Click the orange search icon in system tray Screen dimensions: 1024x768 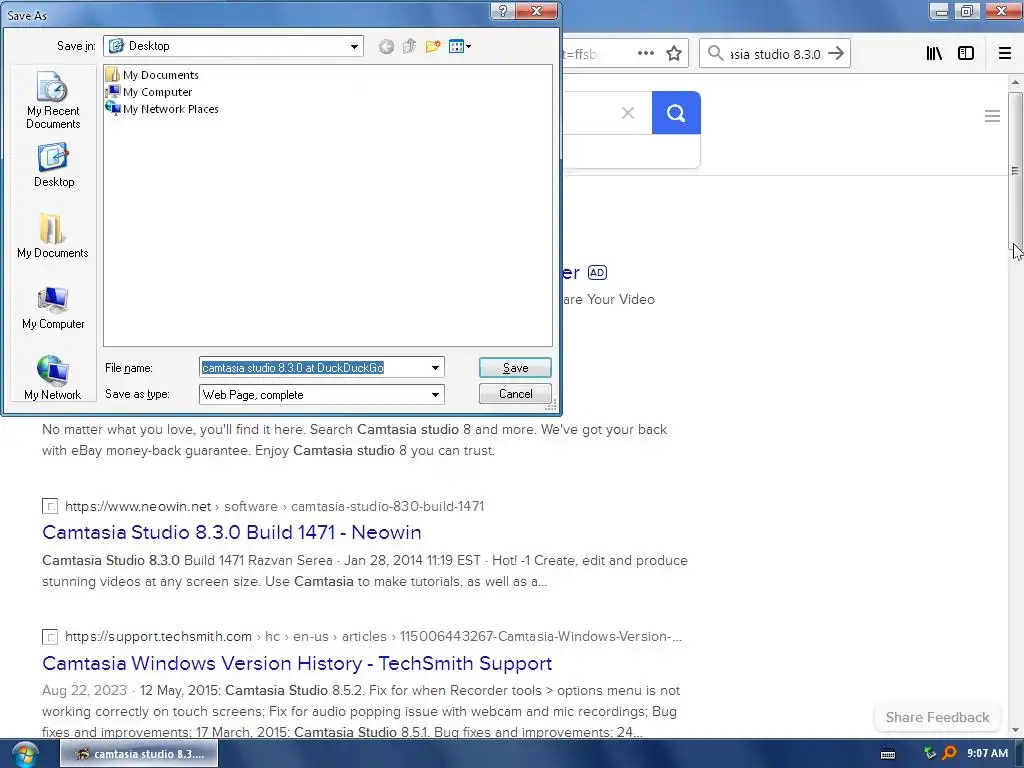pos(949,754)
